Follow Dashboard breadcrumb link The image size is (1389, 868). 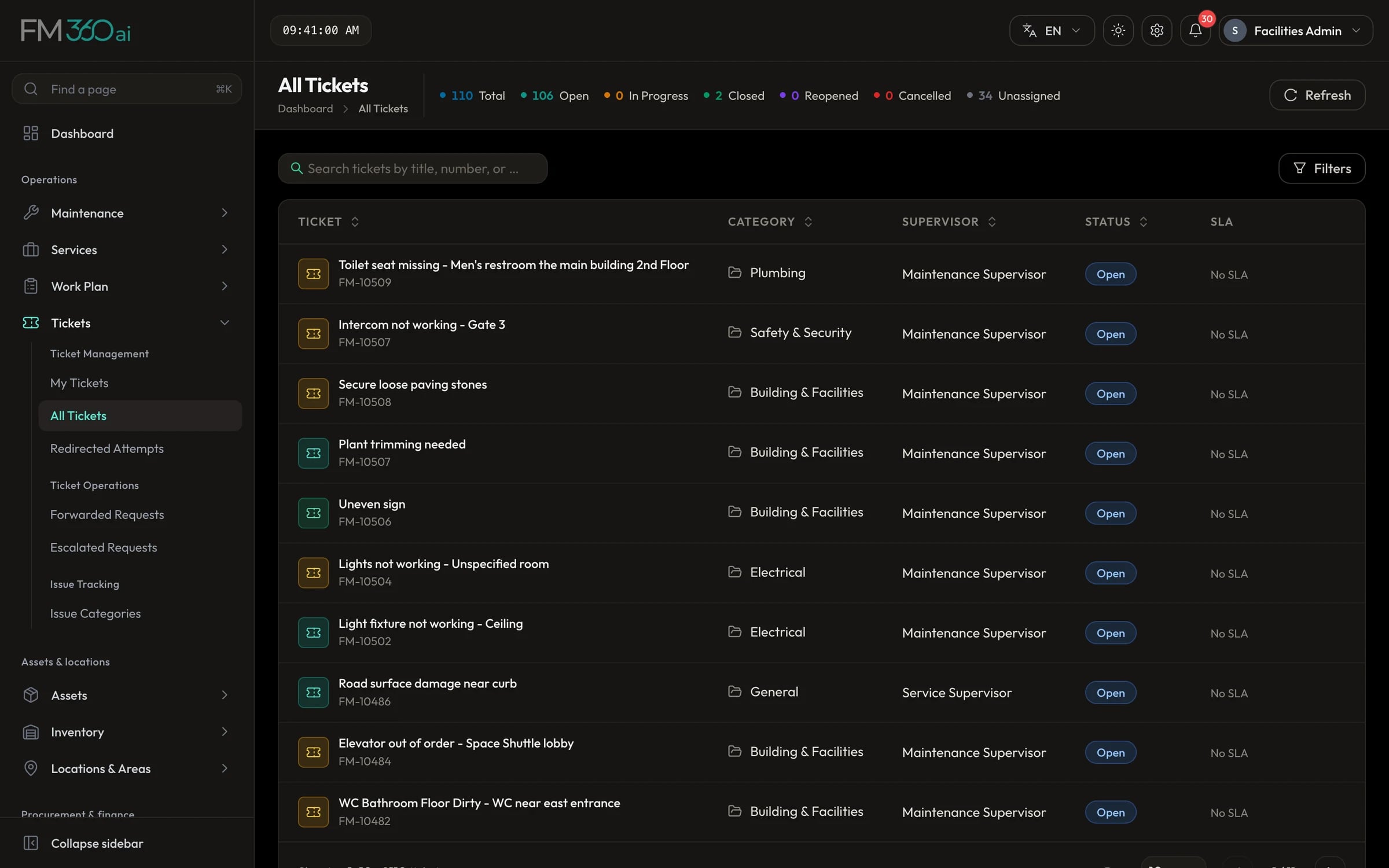[x=305, y=109]
